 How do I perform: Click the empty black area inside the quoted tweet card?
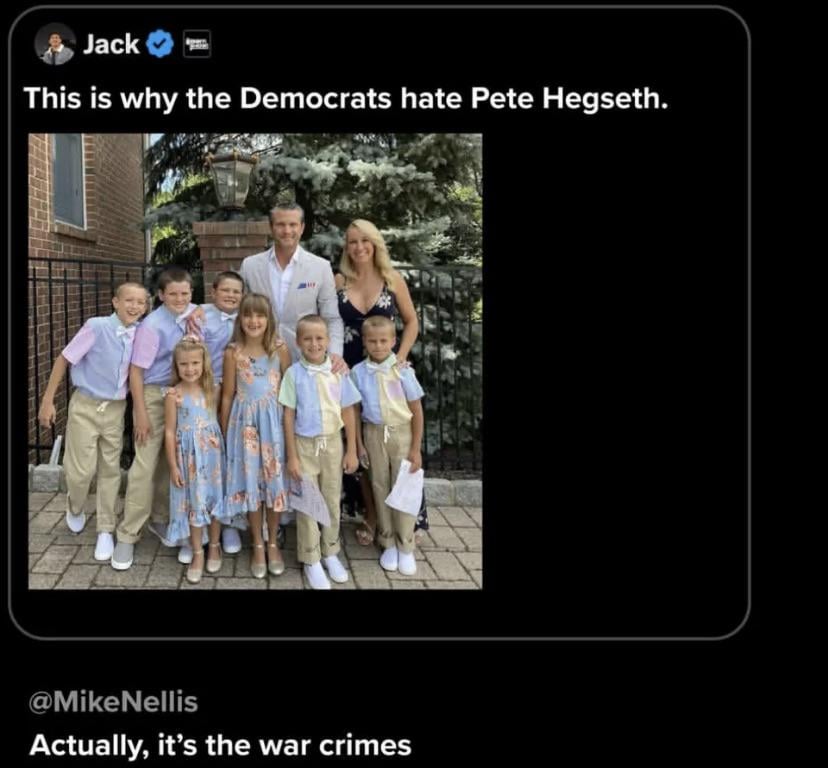[x=613, y=359]
